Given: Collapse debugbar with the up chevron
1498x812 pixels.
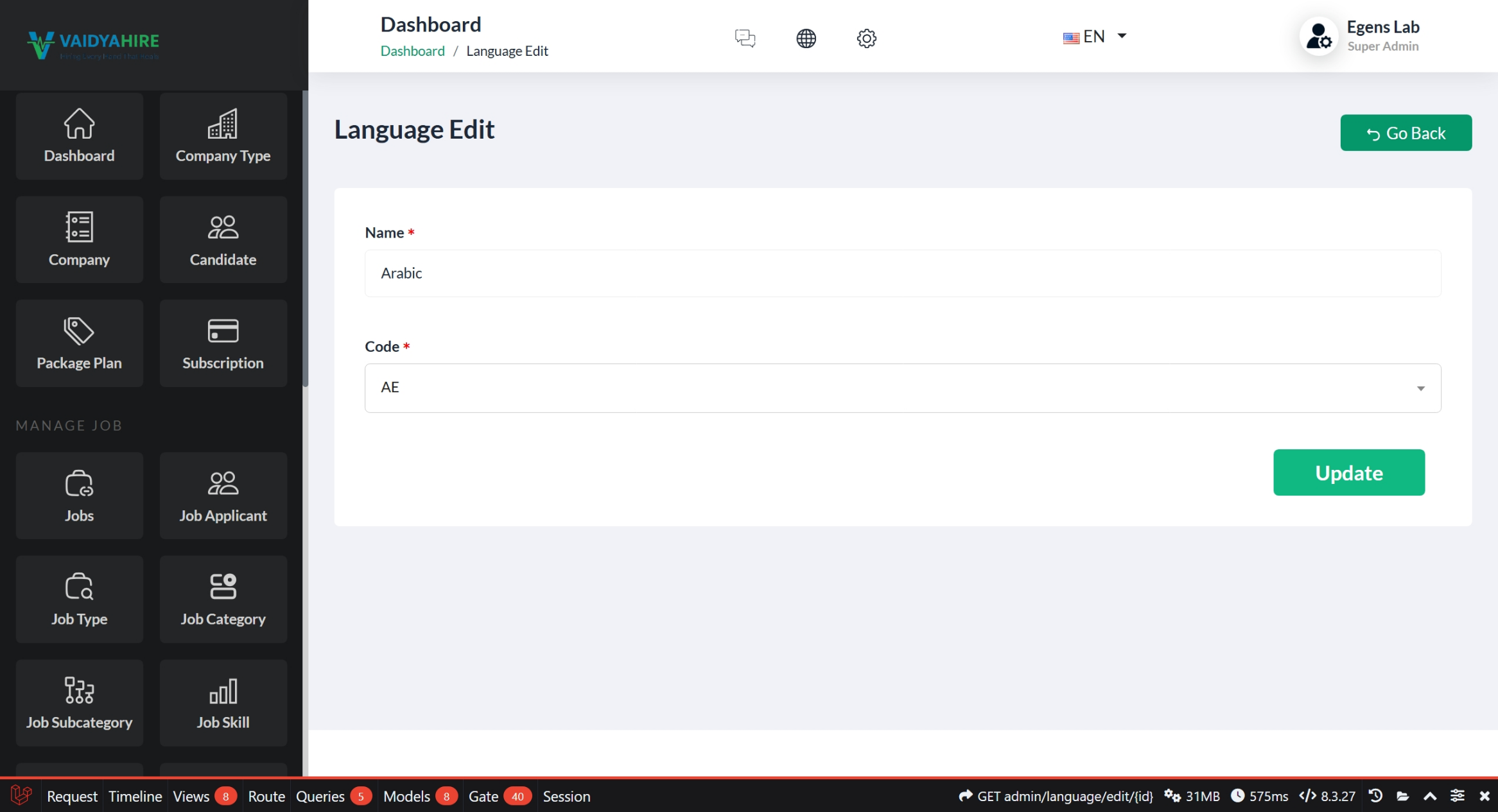Looking at the screenshot, I should (x=1430, y=796).
